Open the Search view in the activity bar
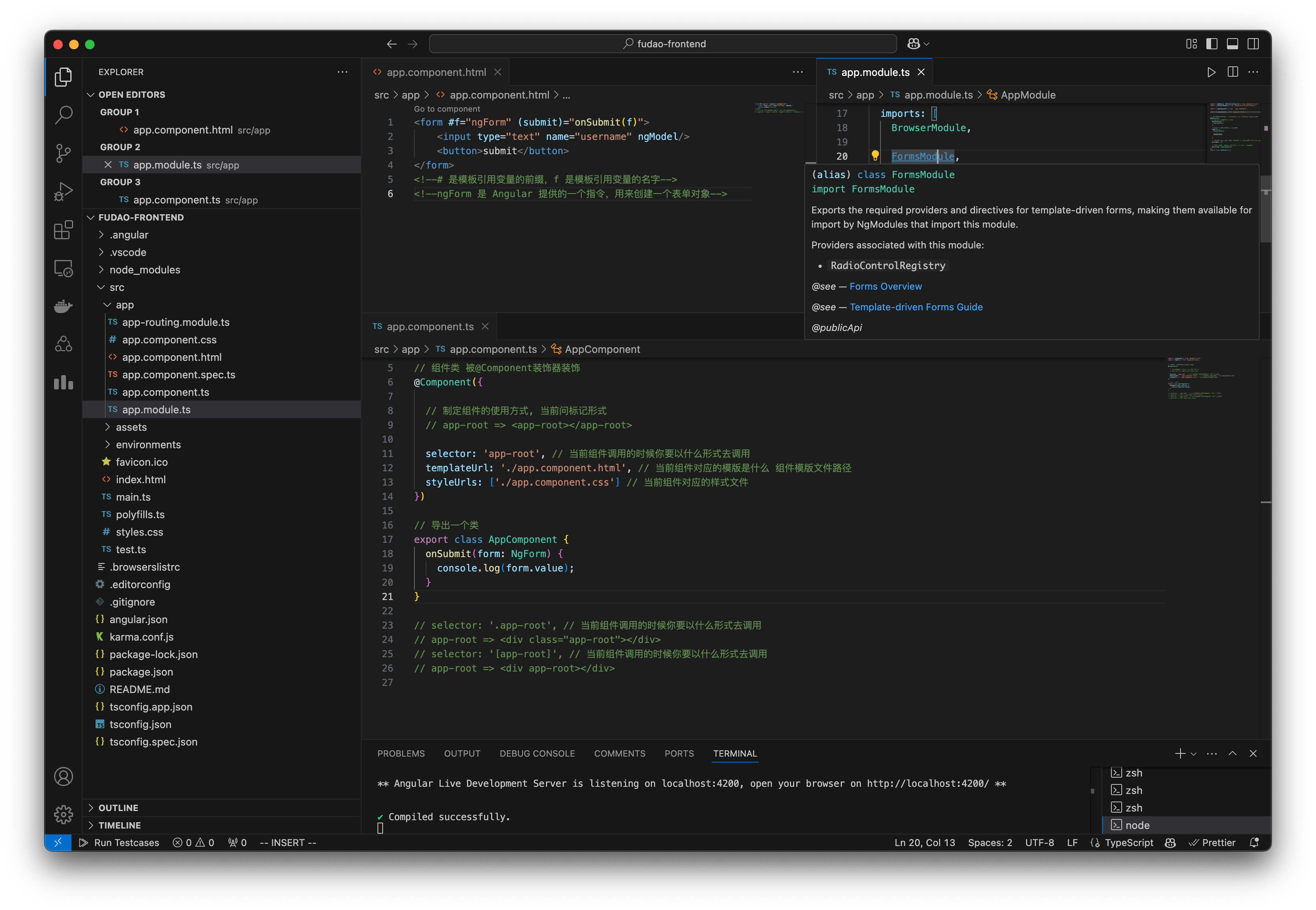 pos(63,114)
